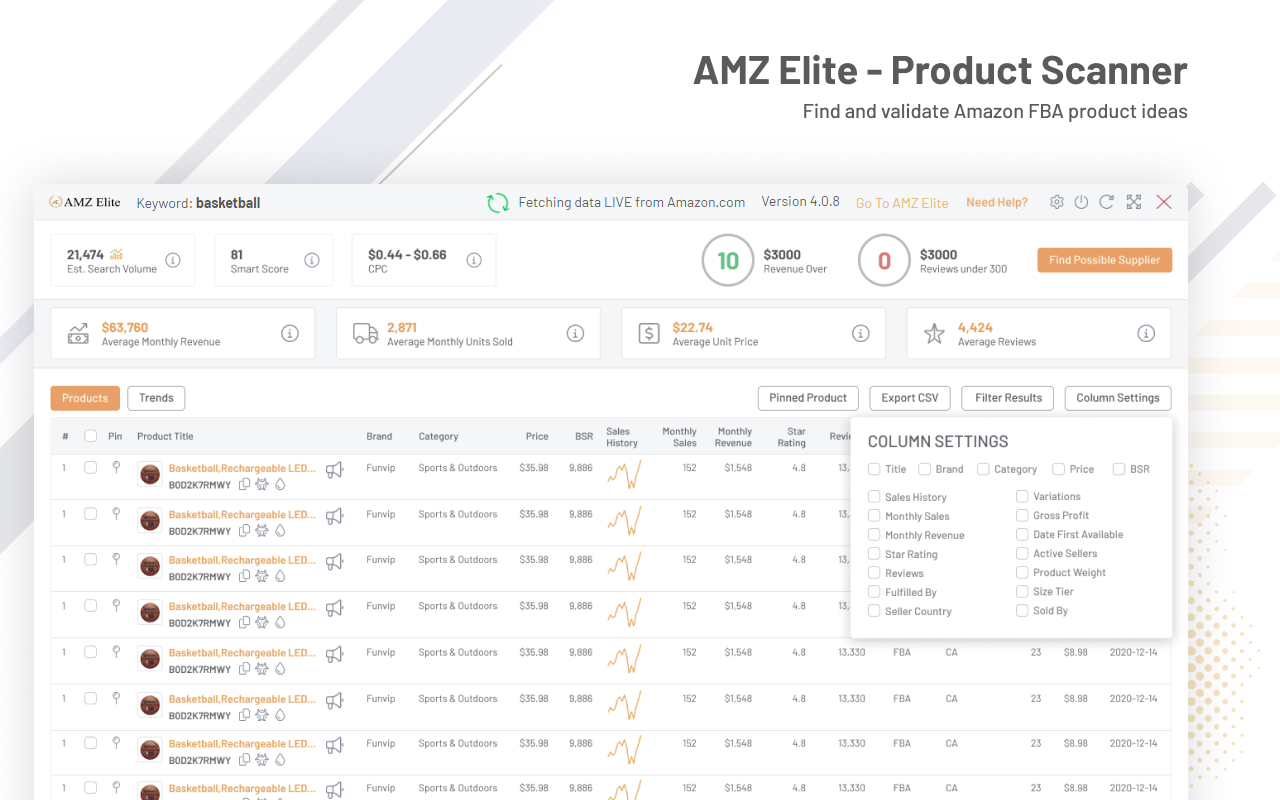
Task: Check the BSR column setting checkbox
Action: (1119, 469)
